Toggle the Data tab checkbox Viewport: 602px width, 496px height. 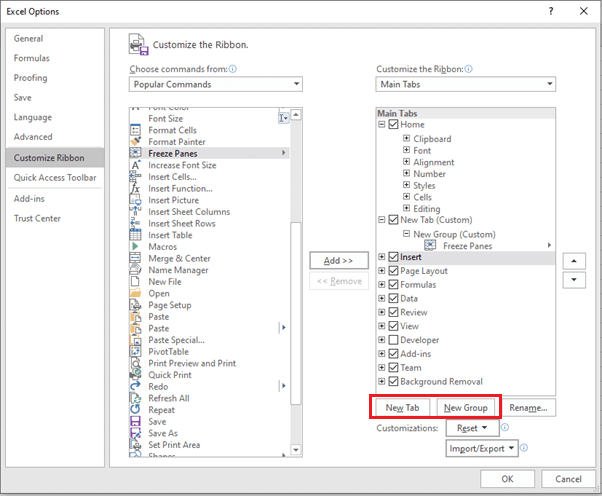[393, 298]
